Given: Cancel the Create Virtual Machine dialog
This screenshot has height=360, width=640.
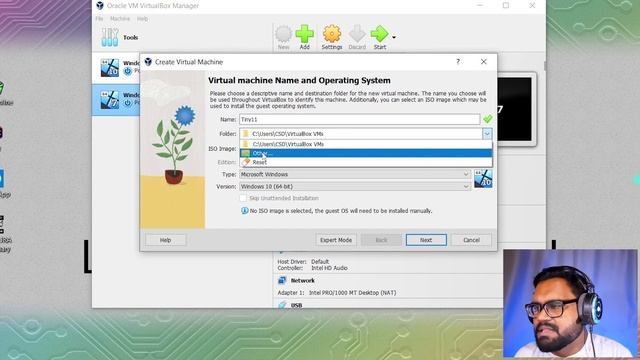Looking at the screenshot, I should pyautogui.click(x=471, y=240).
